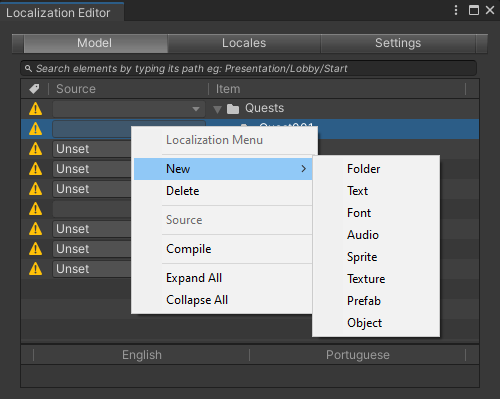This screenshot has height=399, width=500.
Task: Select the Quests tree item label
Action: click(264, 108)
